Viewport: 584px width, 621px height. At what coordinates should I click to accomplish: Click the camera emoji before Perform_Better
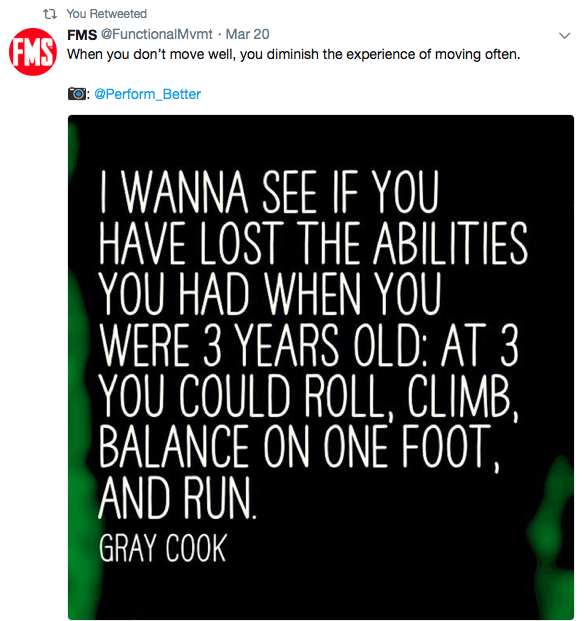[77, 94]
